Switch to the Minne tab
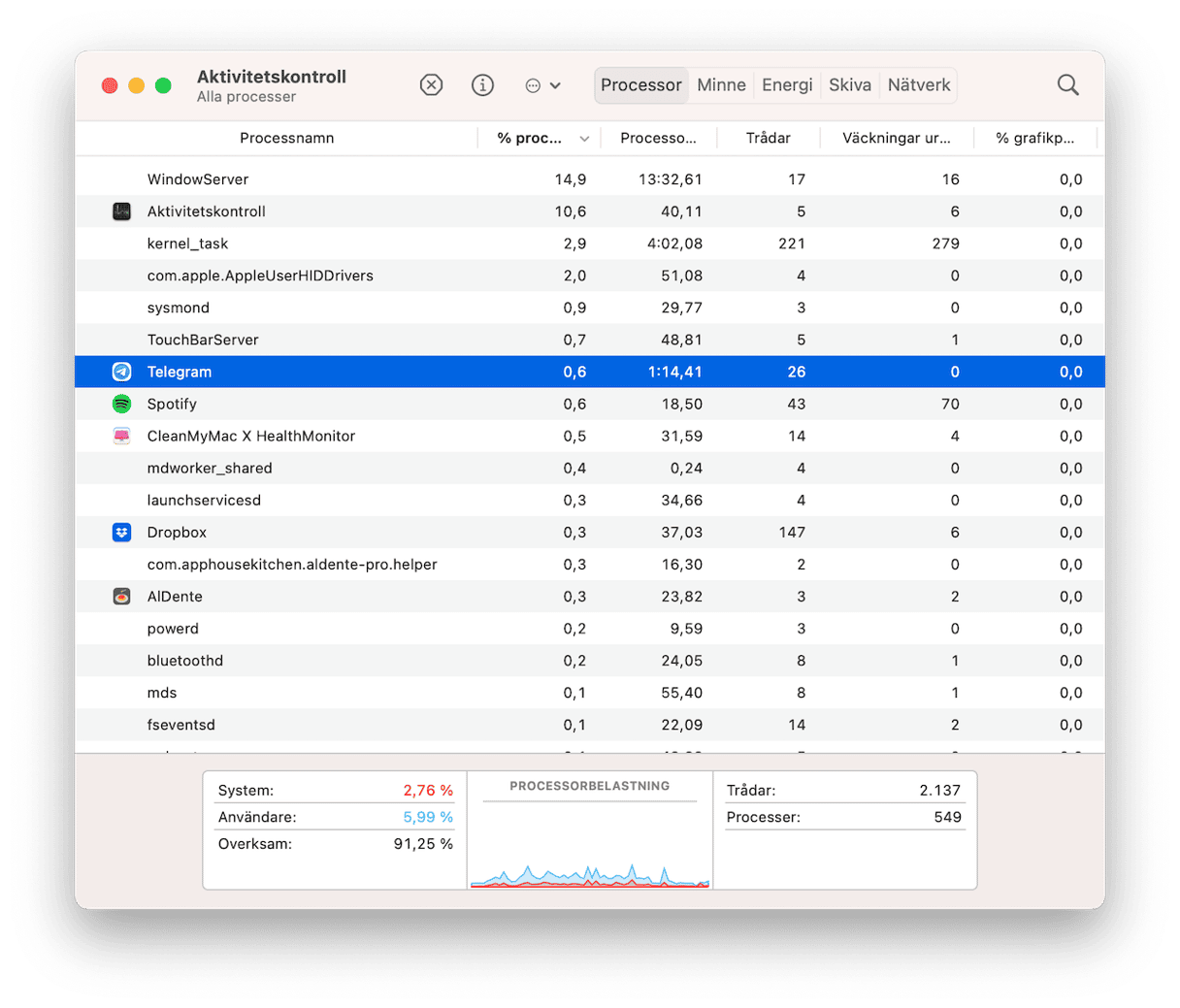Image resolution: width=1180 pixels, height=1008 pixels. click(721, 85)
